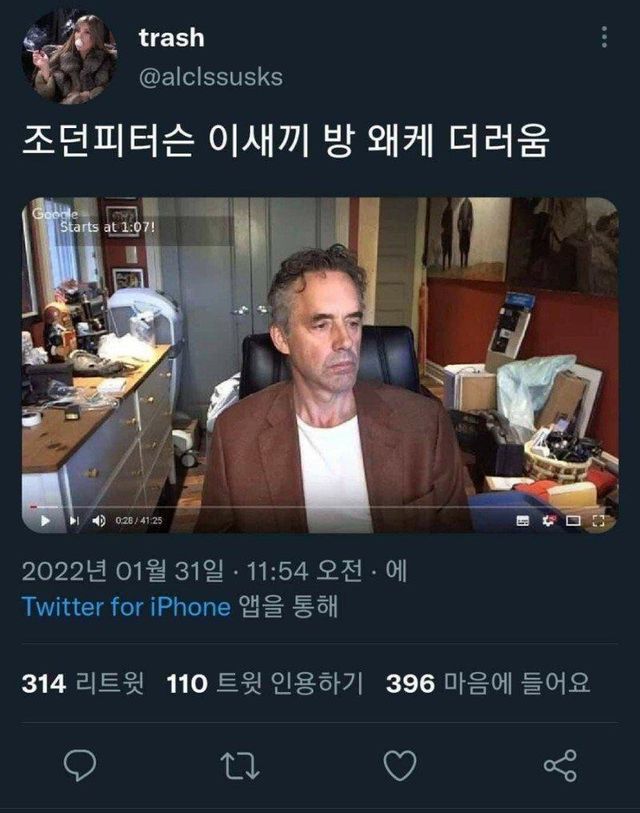Toggle subtitles captions icon in player
The width and height of the screenshot is (640, 813).
point(523,521)
